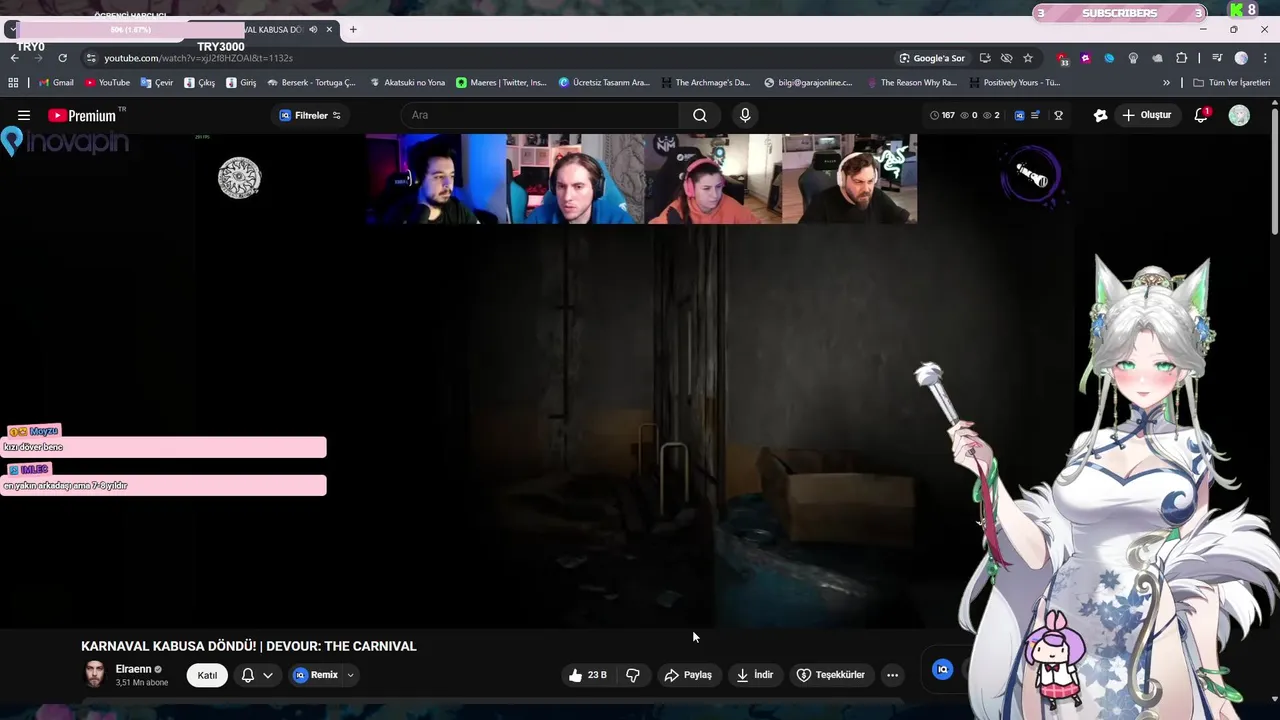Open the Chrome profile avatar

pyautogui.click(x=1241, y=58)
